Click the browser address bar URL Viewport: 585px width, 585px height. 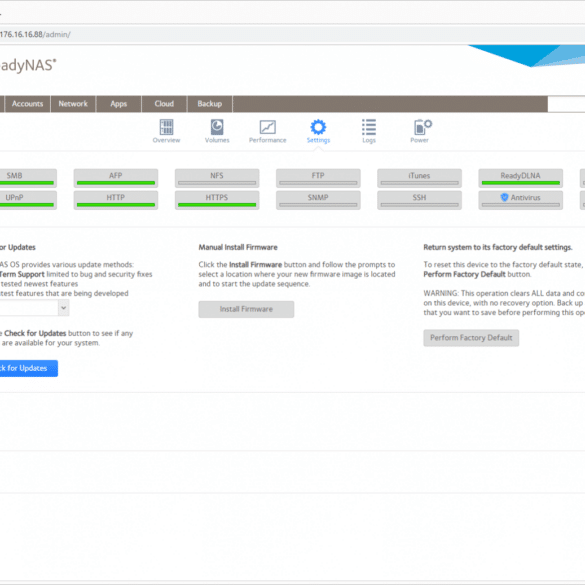35,34
